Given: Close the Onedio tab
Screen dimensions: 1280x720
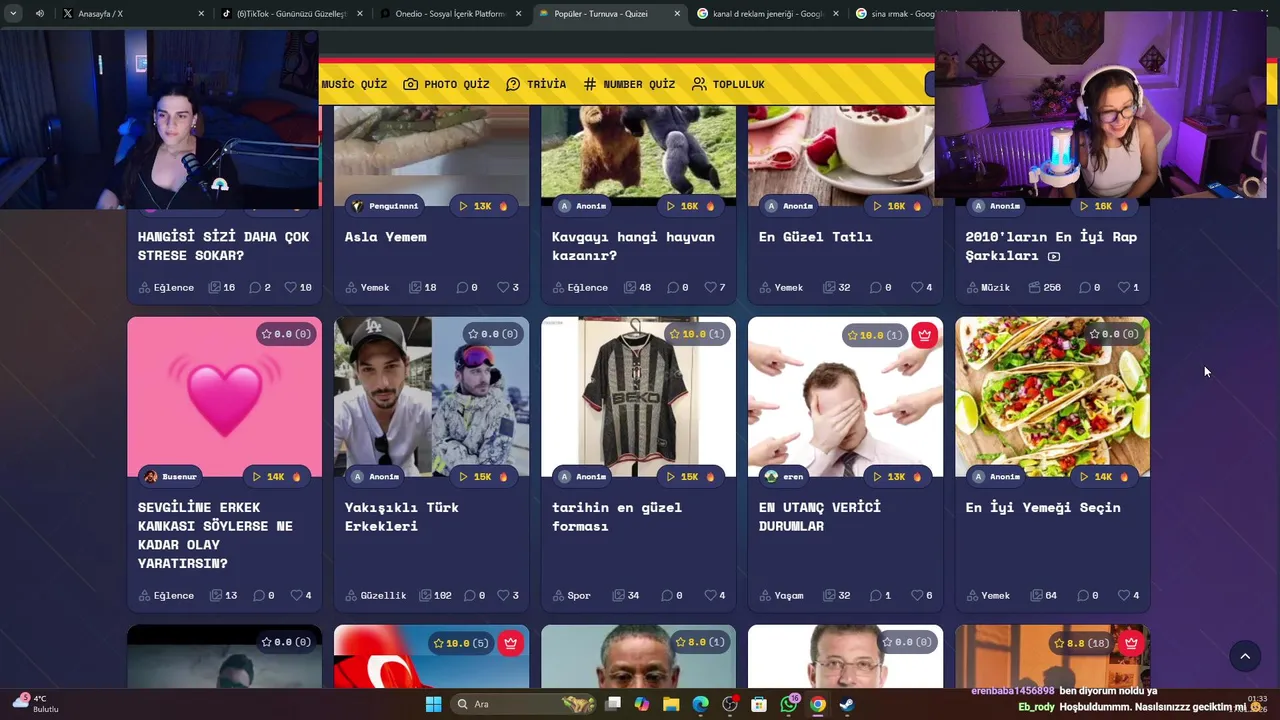Looking at the screenshot, I should point(518,14).
